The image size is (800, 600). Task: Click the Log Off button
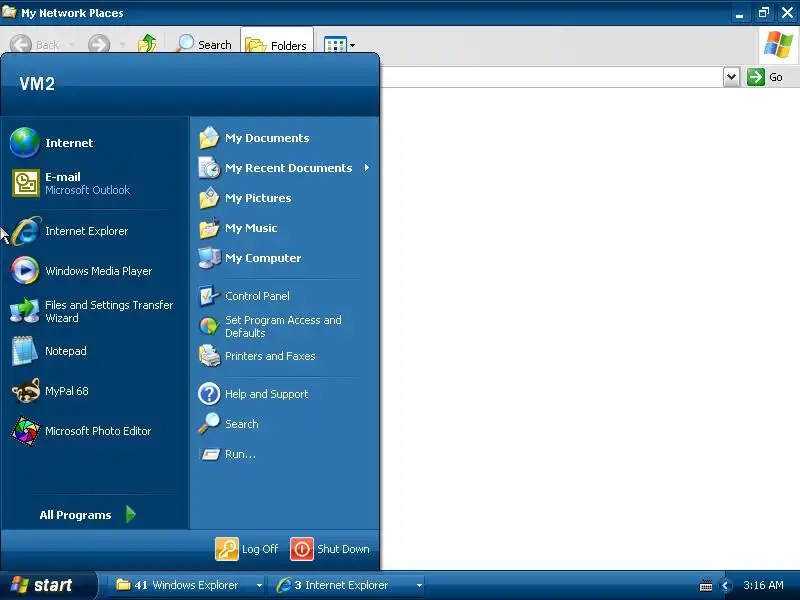click(x=247, y=549)
